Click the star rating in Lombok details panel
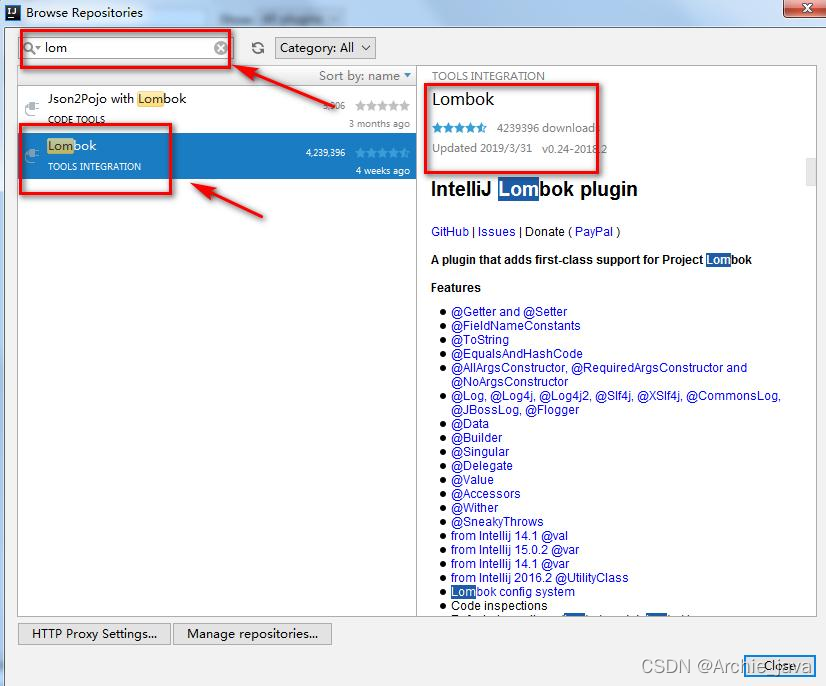This screenshot has width=826, height=686. [459, 128]
